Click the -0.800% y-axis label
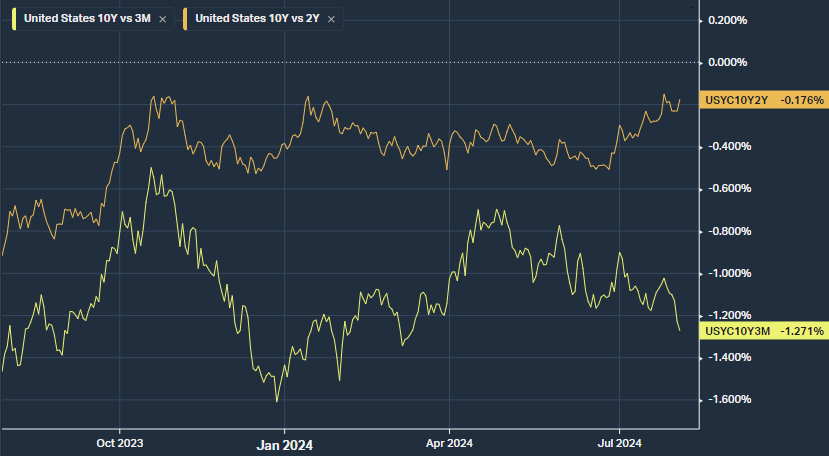The image size is (829, 456). 727,231
